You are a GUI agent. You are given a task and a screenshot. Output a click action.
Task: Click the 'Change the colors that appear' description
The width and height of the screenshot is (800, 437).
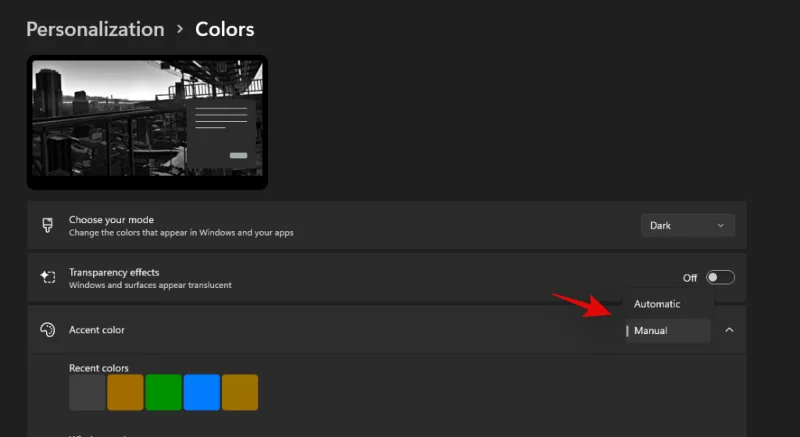click(x=181, y=233)
